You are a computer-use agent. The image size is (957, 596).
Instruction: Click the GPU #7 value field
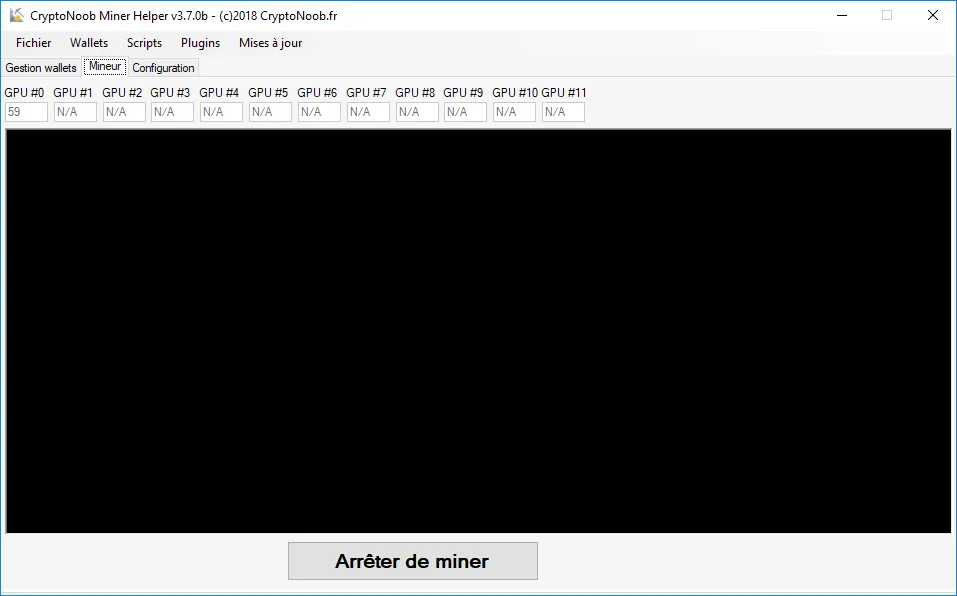(x=368, y=112)
